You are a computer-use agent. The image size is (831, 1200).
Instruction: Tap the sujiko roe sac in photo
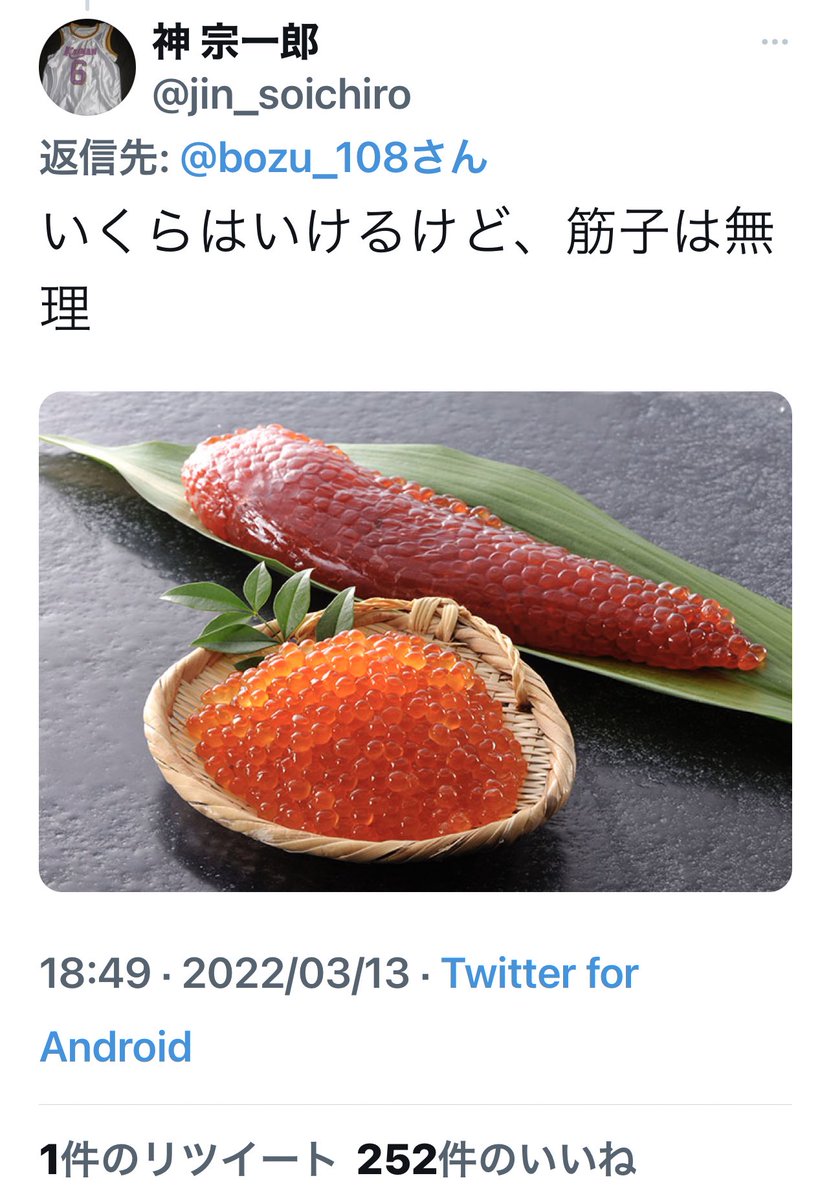pyautogui.click(x=470, y=547)
